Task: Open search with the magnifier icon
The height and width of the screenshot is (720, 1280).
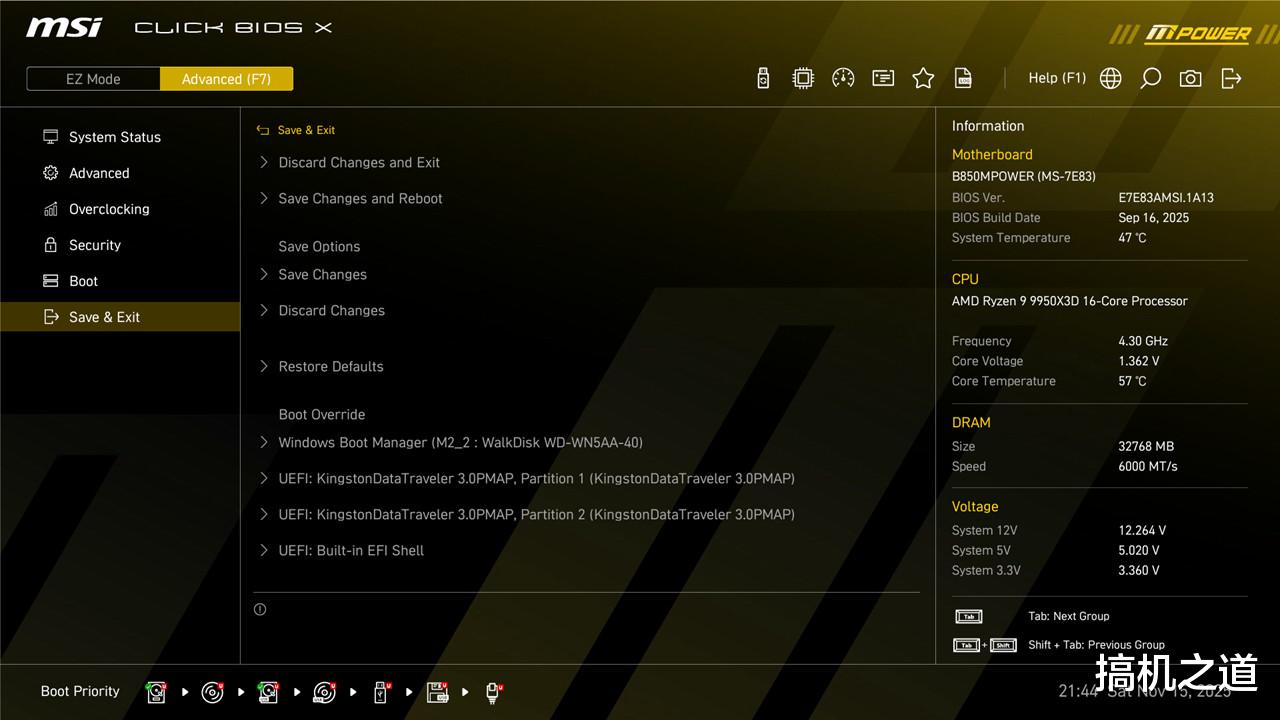Action: (1151, 78)
